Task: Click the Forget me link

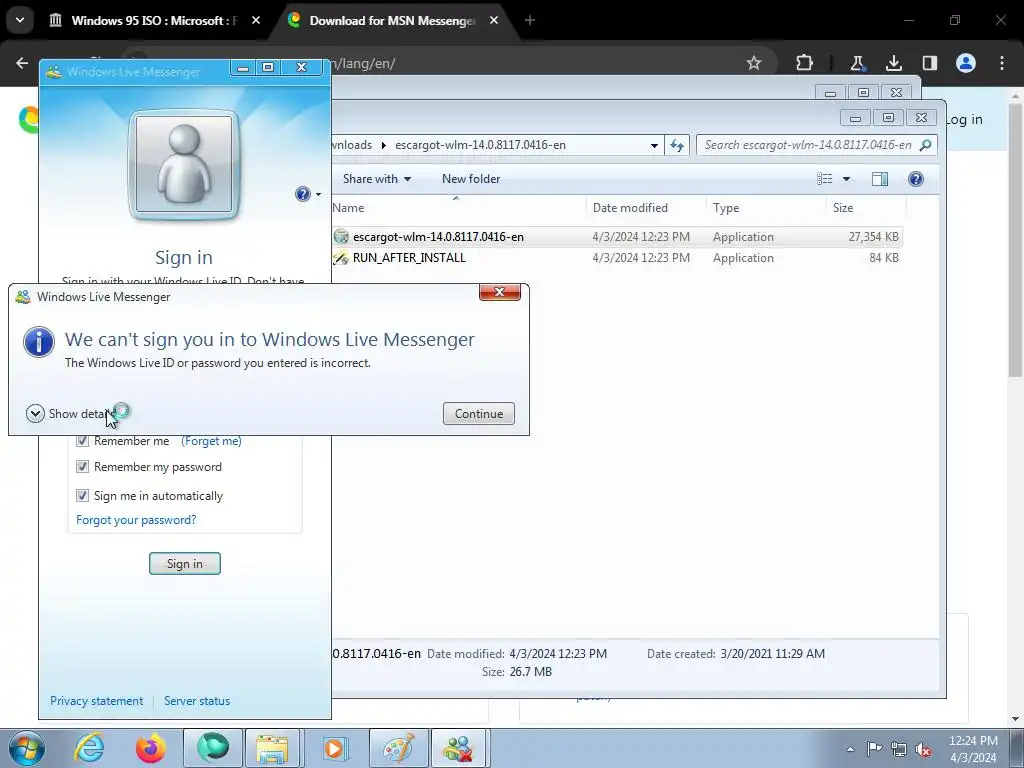Action: click(212, 441)
